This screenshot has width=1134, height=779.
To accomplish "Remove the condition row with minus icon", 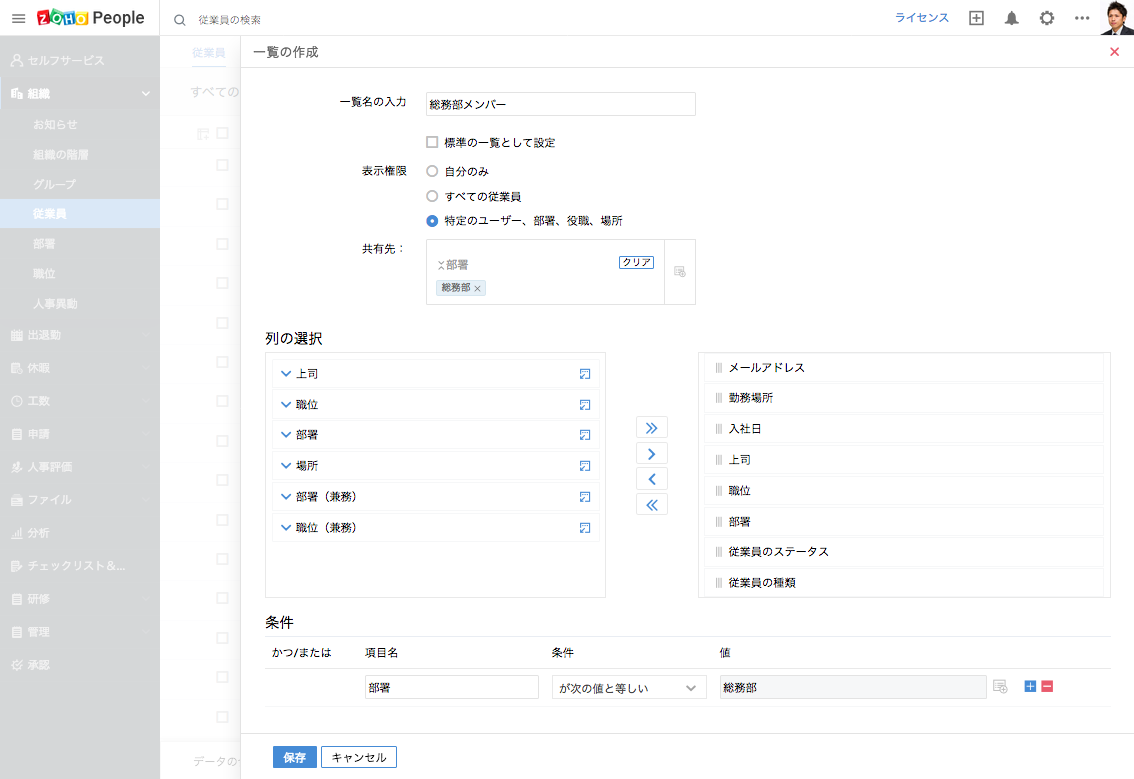I will (x=1047, y=686).
